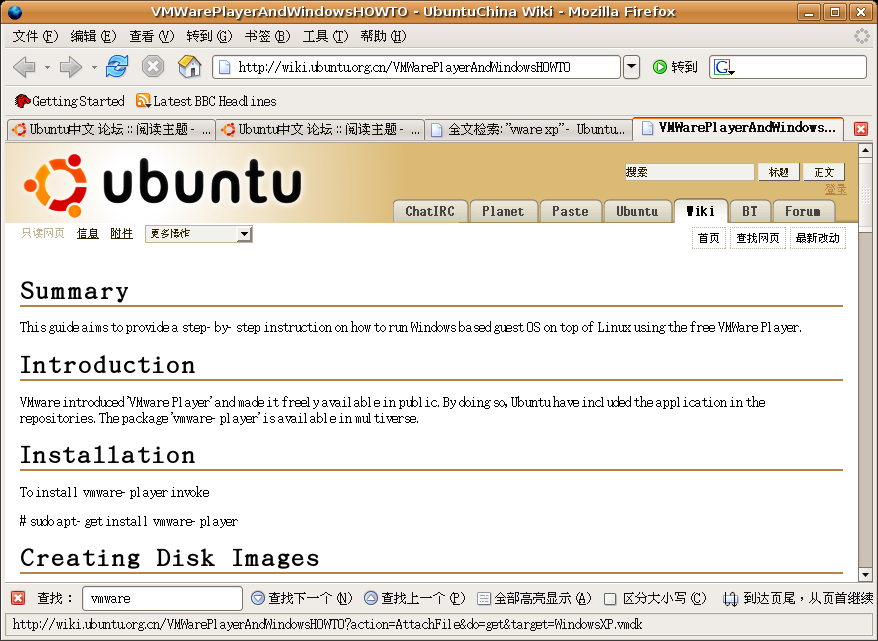The width and height of the screenshot is (878, 641).
Task: Open the Forum site tab
Action: tap(803, 212)
